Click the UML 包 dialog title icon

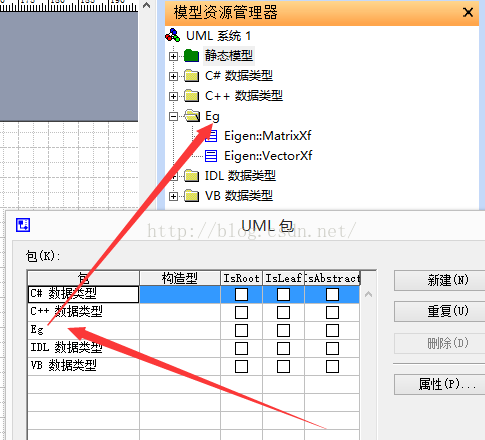(x=23, y=225)
